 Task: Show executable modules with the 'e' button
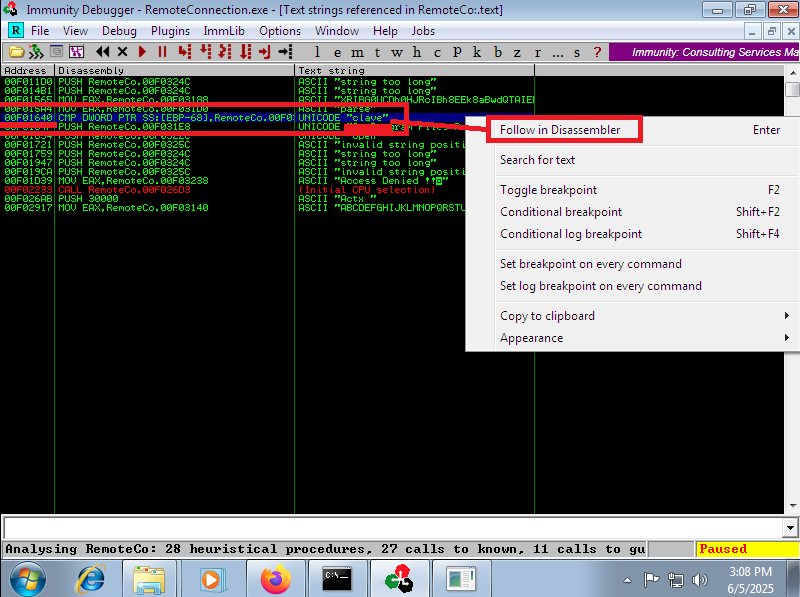(x=337, y=52)
